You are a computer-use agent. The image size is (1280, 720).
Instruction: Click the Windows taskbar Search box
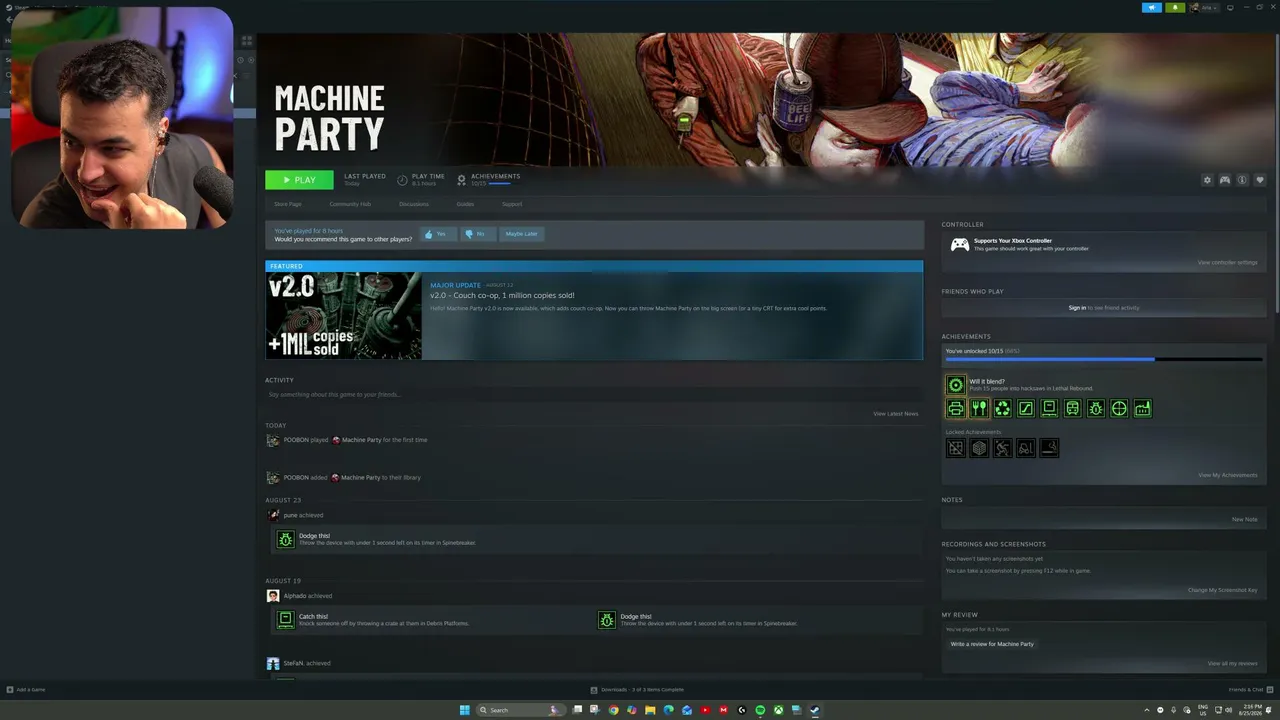point(520,710)
